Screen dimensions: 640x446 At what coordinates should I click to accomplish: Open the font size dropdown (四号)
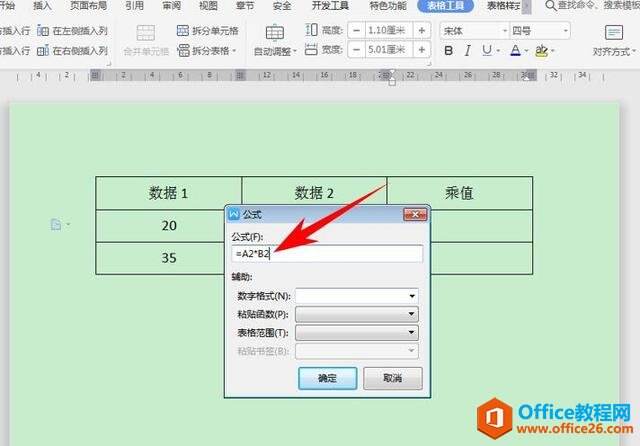pos(566,31)
